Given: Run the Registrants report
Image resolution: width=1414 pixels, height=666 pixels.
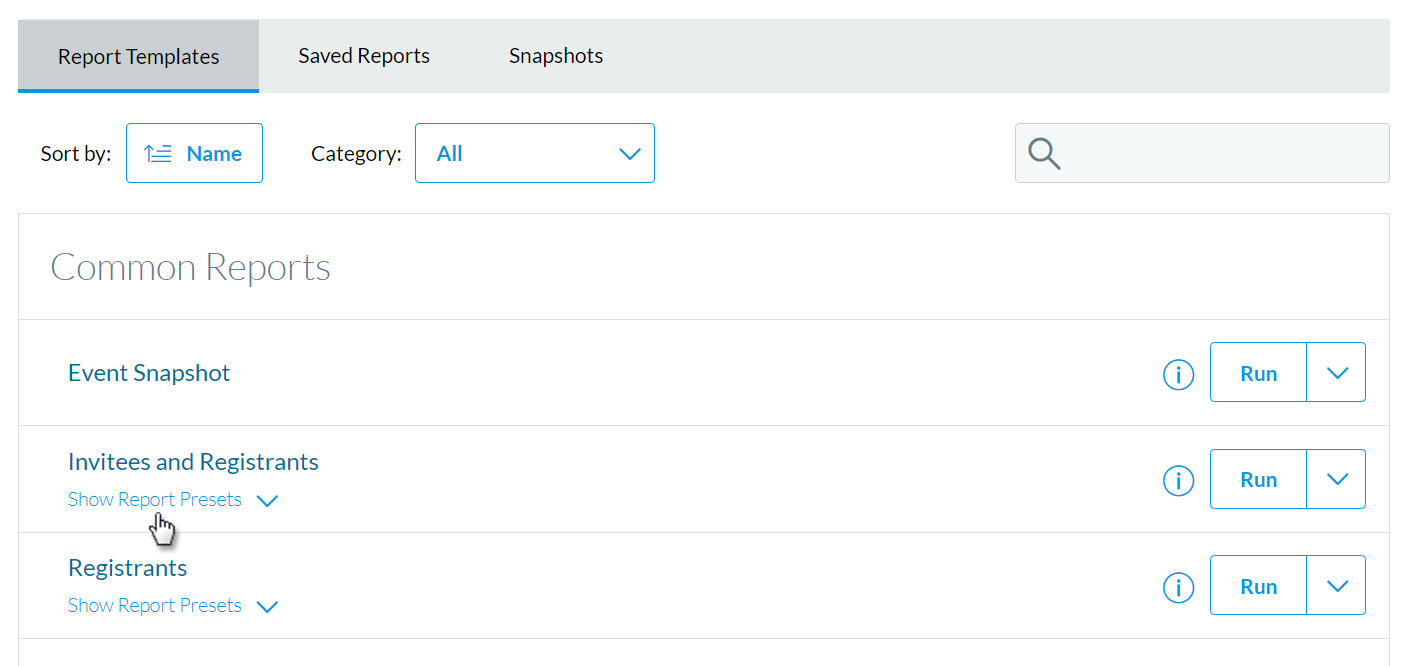Looking at the screenshot, I should pyautogui.click(x=1257, y=585).
